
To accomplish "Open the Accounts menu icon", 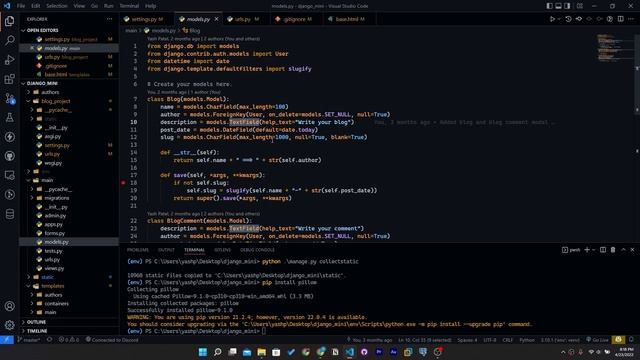I will pyautogui.click(x=9, y=306).
